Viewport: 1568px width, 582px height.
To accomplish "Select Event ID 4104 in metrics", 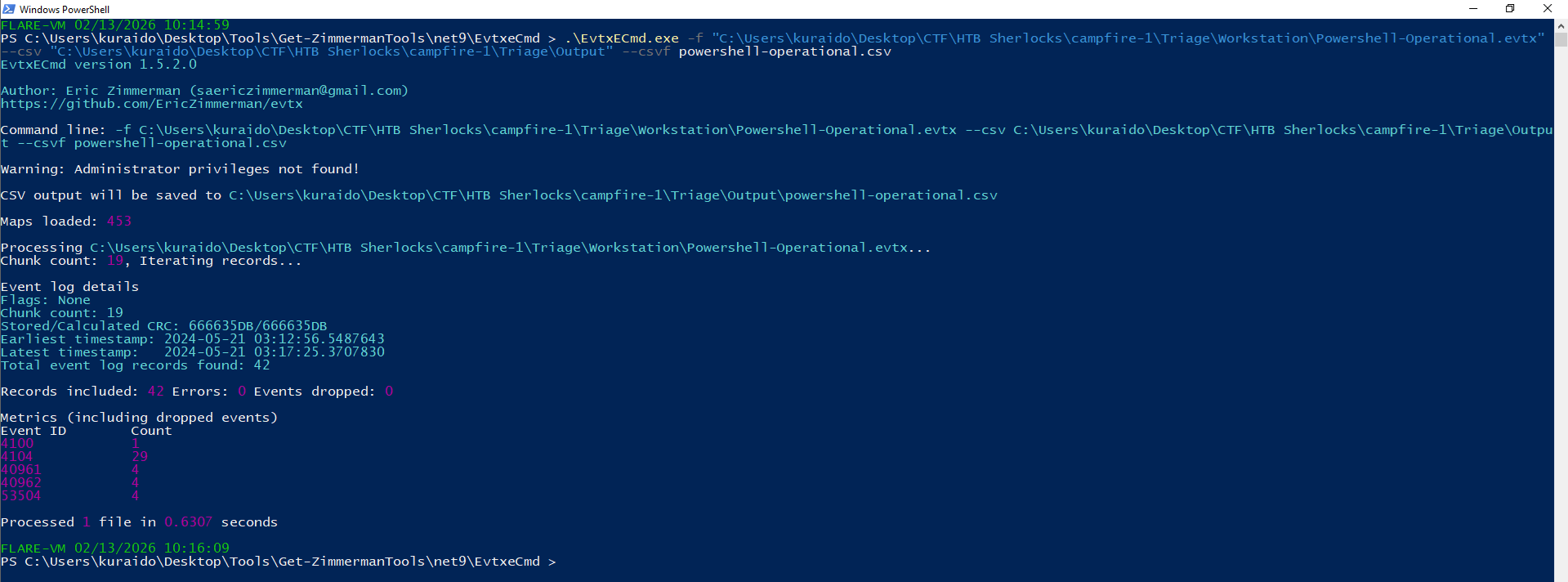I will click(17, 457).
